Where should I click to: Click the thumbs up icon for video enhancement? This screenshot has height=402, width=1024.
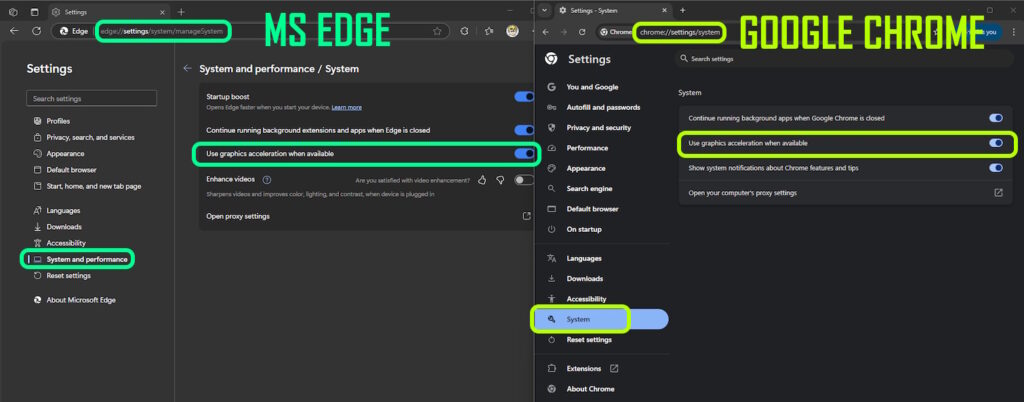click(482, 180)
